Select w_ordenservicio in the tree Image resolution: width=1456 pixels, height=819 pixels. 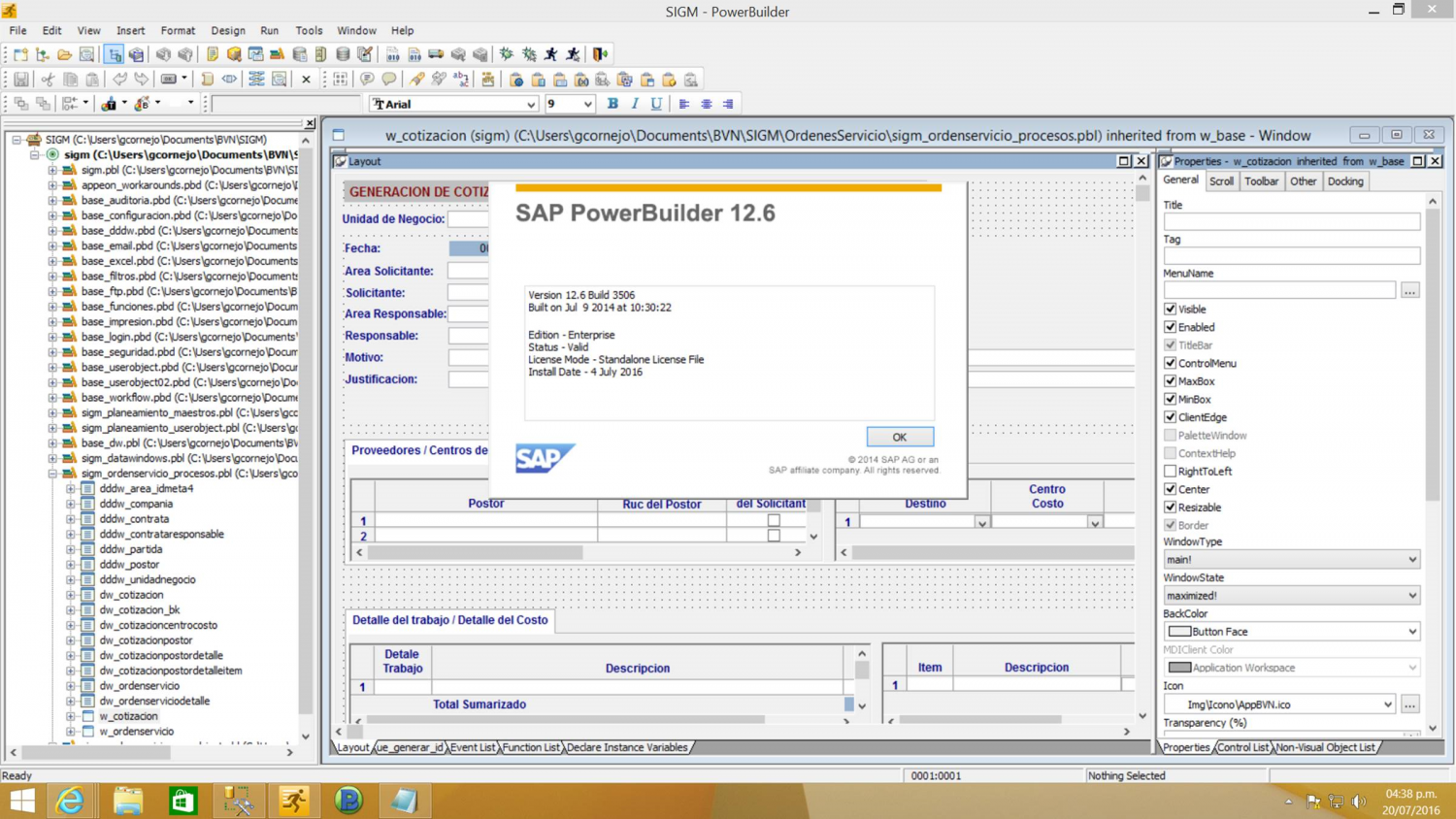136,732
